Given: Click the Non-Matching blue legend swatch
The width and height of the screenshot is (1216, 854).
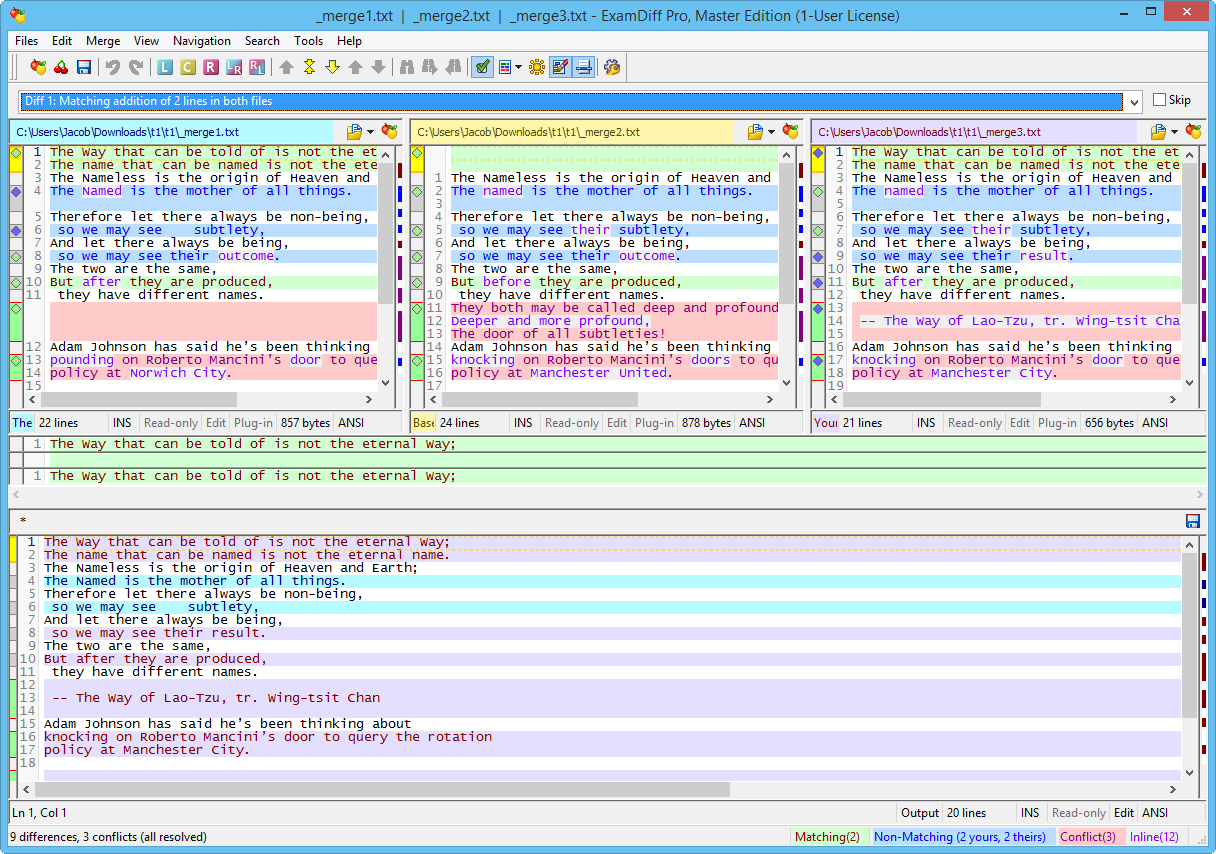Looking at the screenshot, I should (960, 837).
